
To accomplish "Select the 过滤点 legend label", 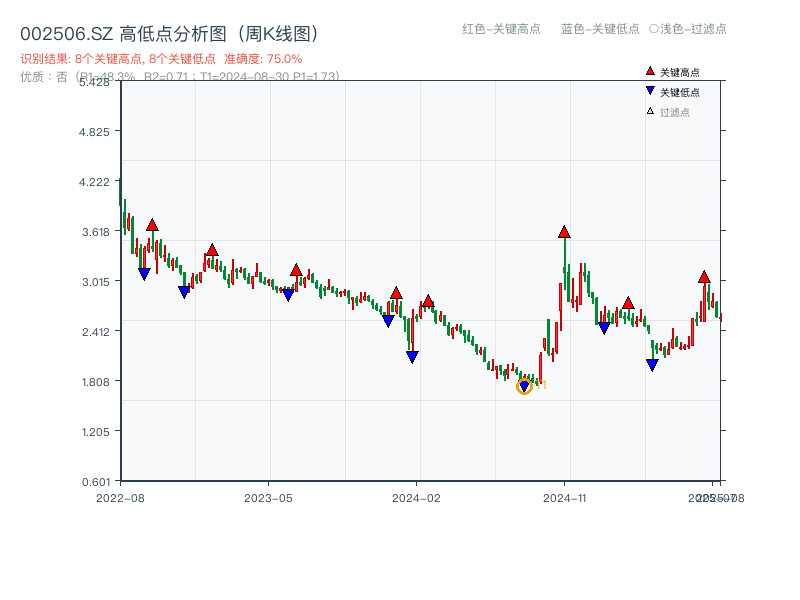I will tap(674, 112).
